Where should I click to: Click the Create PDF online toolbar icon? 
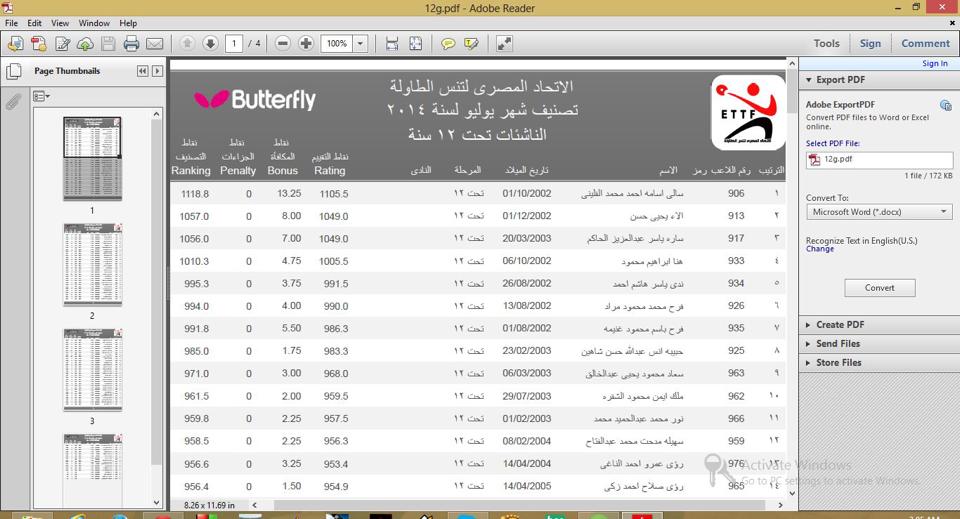click(39, 43)
